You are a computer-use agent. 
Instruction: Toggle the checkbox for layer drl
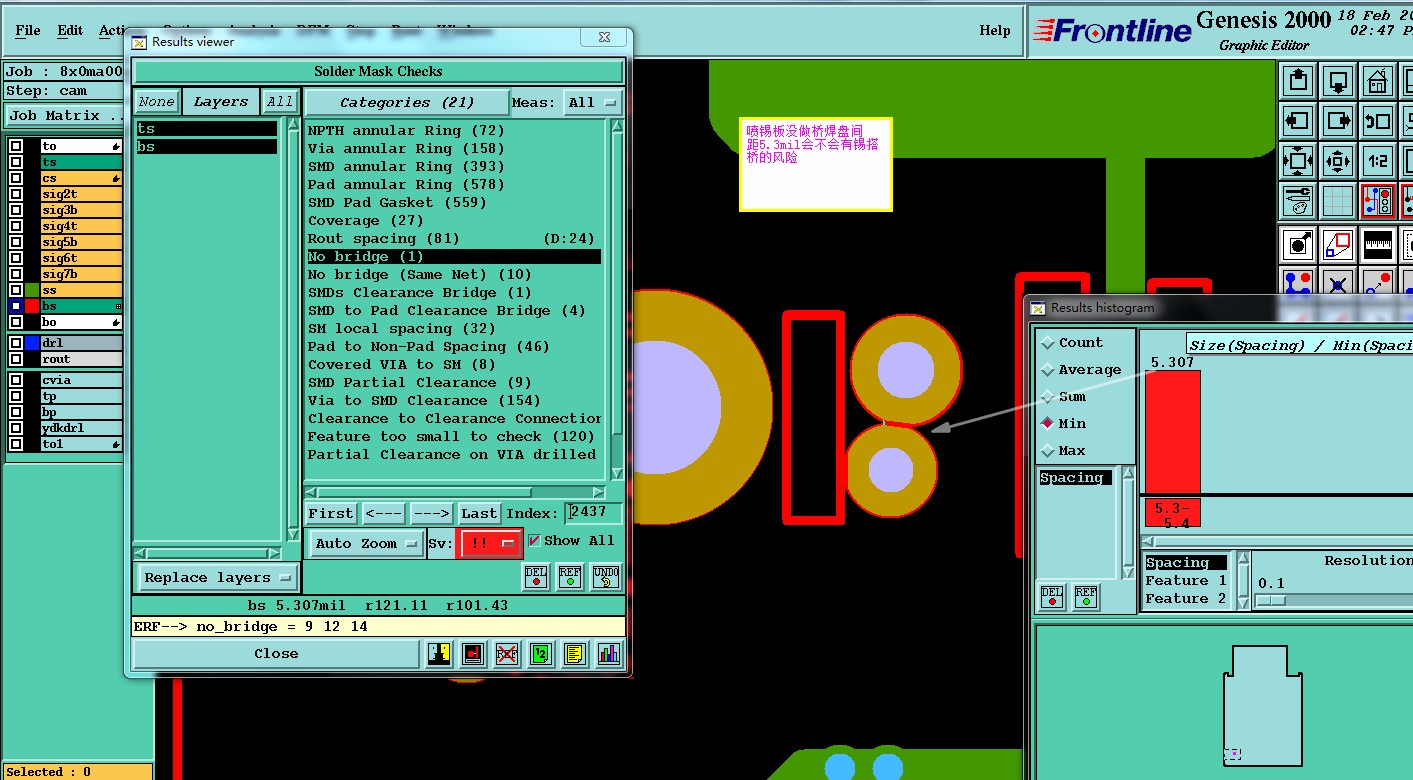coord(16,343)
